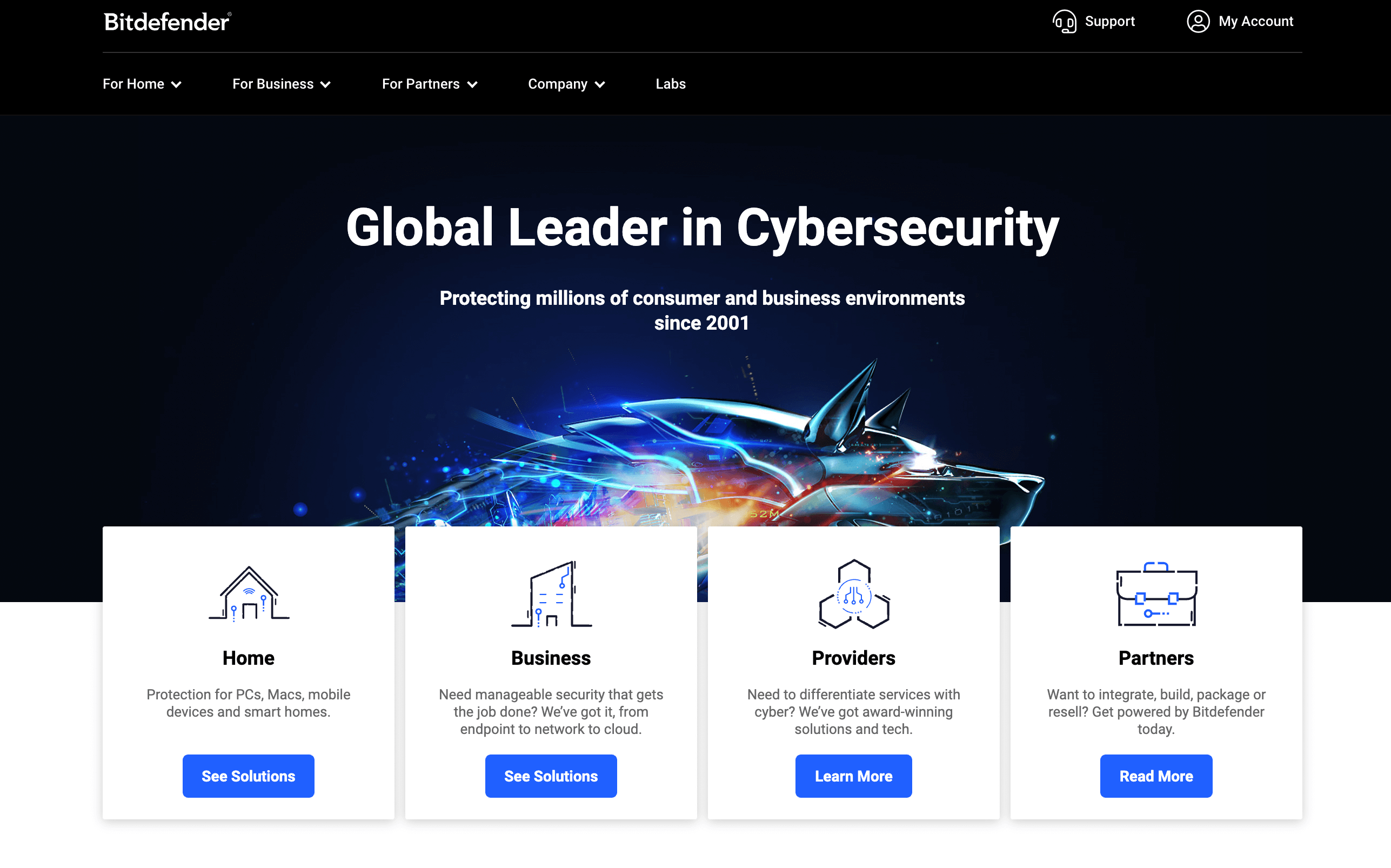The image size is (1391, 868).
Task: Click the Home house icon
Action: tap(249, 593)
